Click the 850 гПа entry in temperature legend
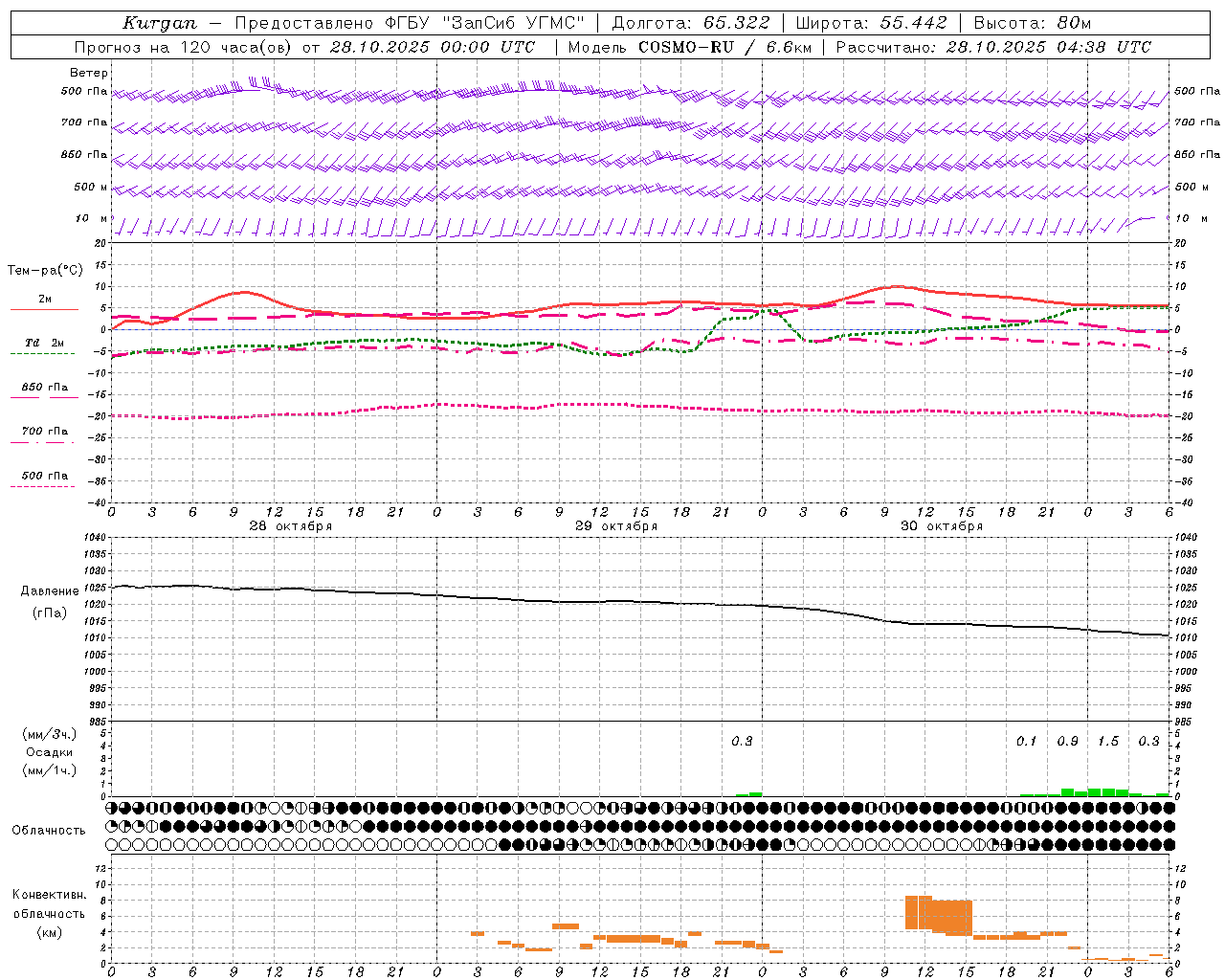Screen dimensions: 1225x980 tap(45, 388)
